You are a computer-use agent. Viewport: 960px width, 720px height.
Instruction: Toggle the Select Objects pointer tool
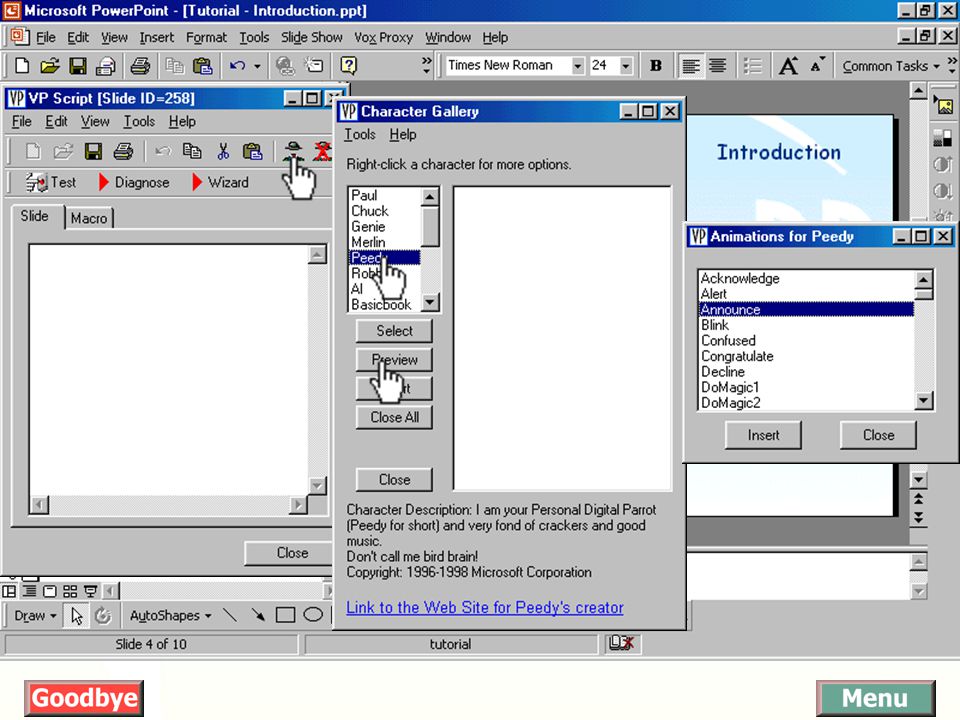tap(77, 615)
